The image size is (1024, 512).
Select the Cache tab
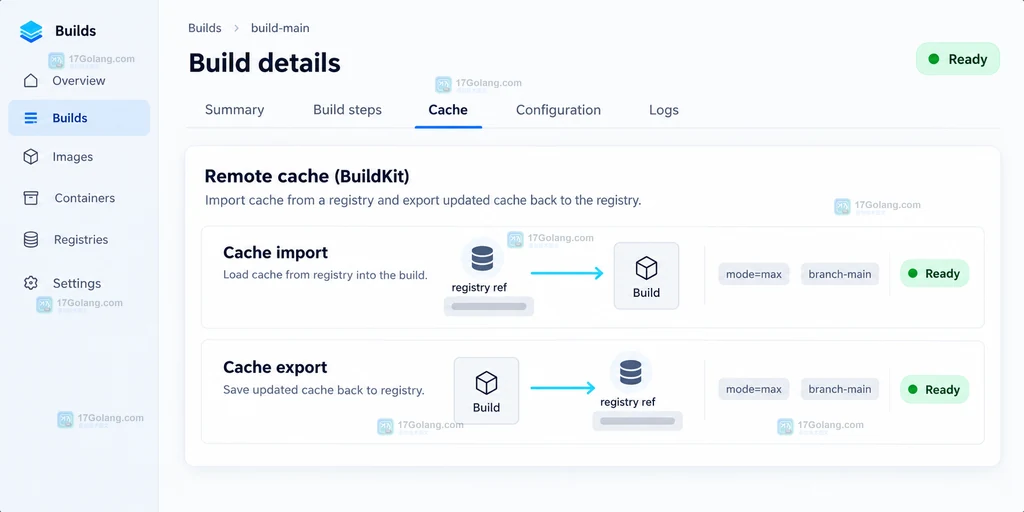coord(448,110)
